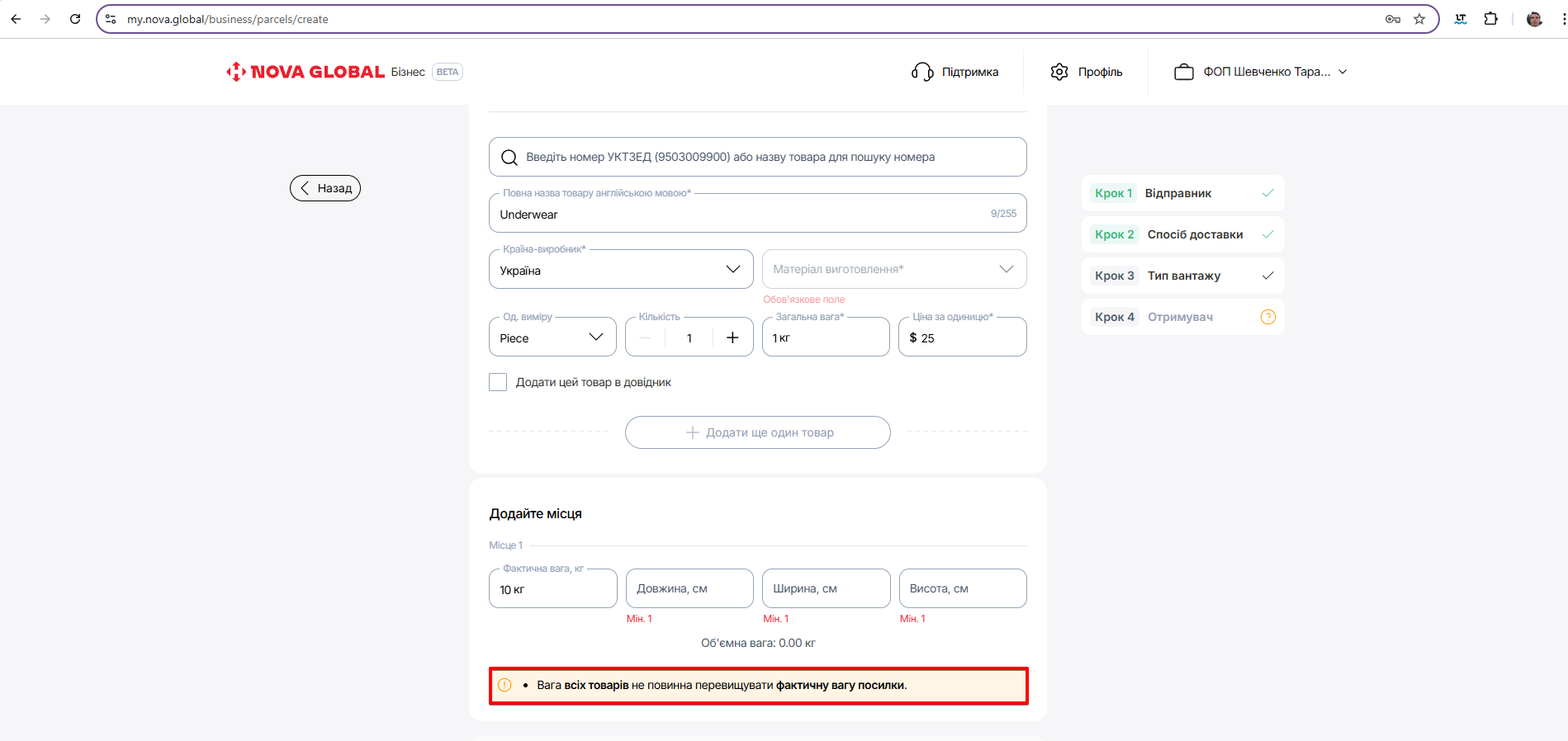Click the search magnifier in УКТЗЕД field
1568x741 pixels.
pos(509,158)
